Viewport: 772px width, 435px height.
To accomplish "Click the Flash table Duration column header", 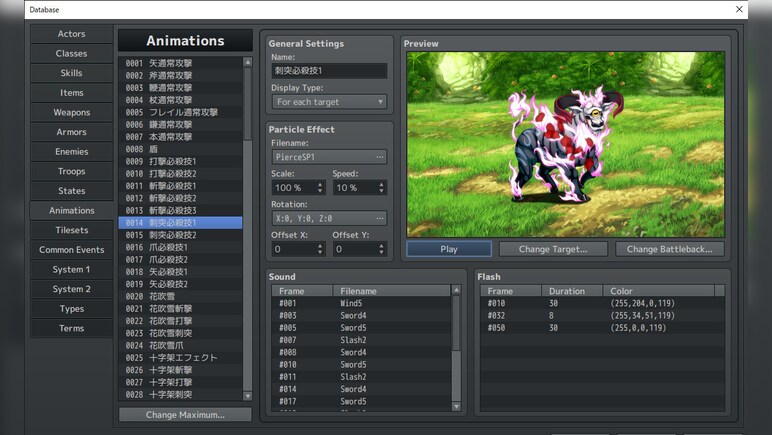I will [573, 291].
